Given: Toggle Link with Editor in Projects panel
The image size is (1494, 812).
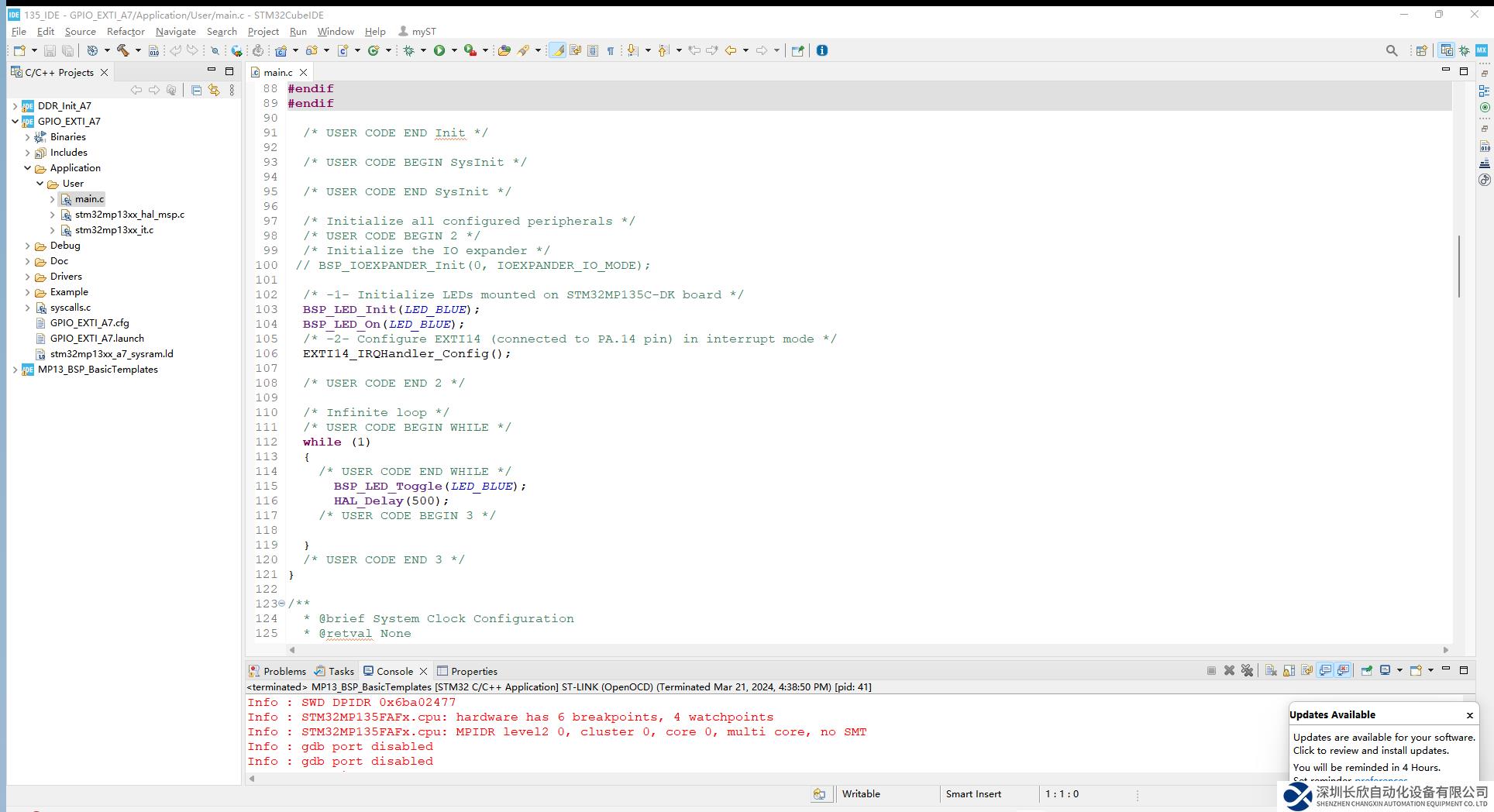Looking at the screenshot, I should tap(214, 91).
